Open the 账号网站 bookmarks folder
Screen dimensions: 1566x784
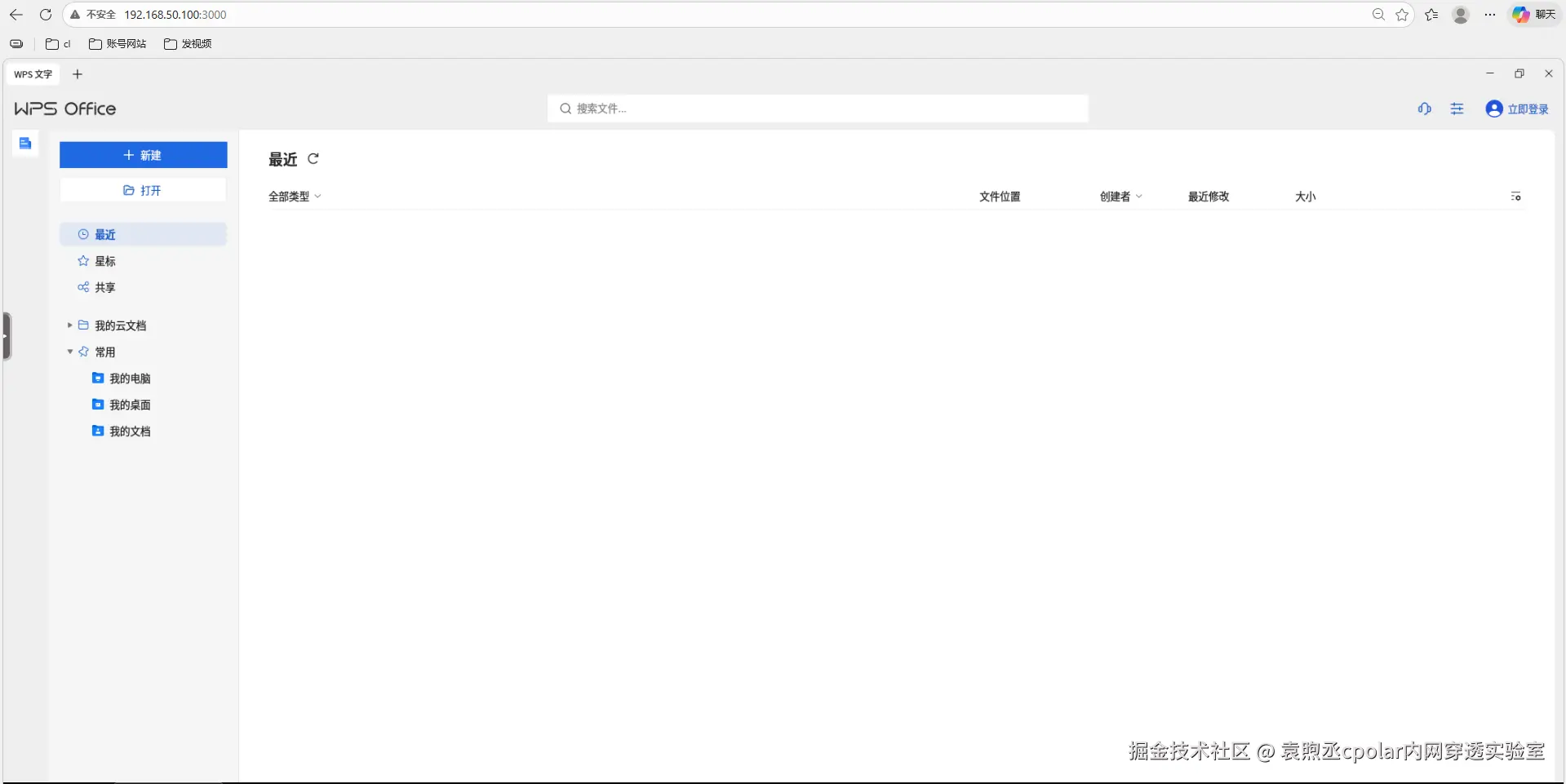click(118, 44)
